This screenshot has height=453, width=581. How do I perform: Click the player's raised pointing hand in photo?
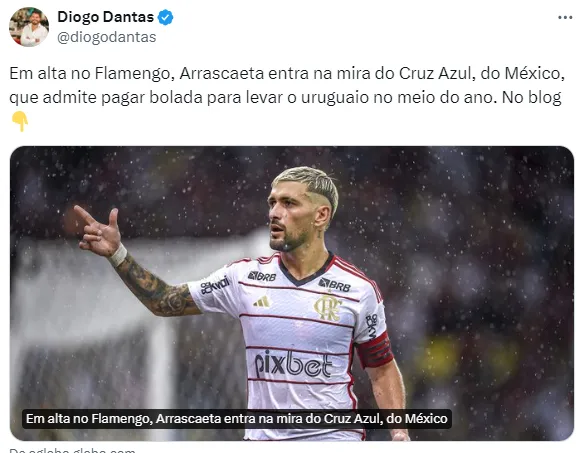(x=98, y=232)
